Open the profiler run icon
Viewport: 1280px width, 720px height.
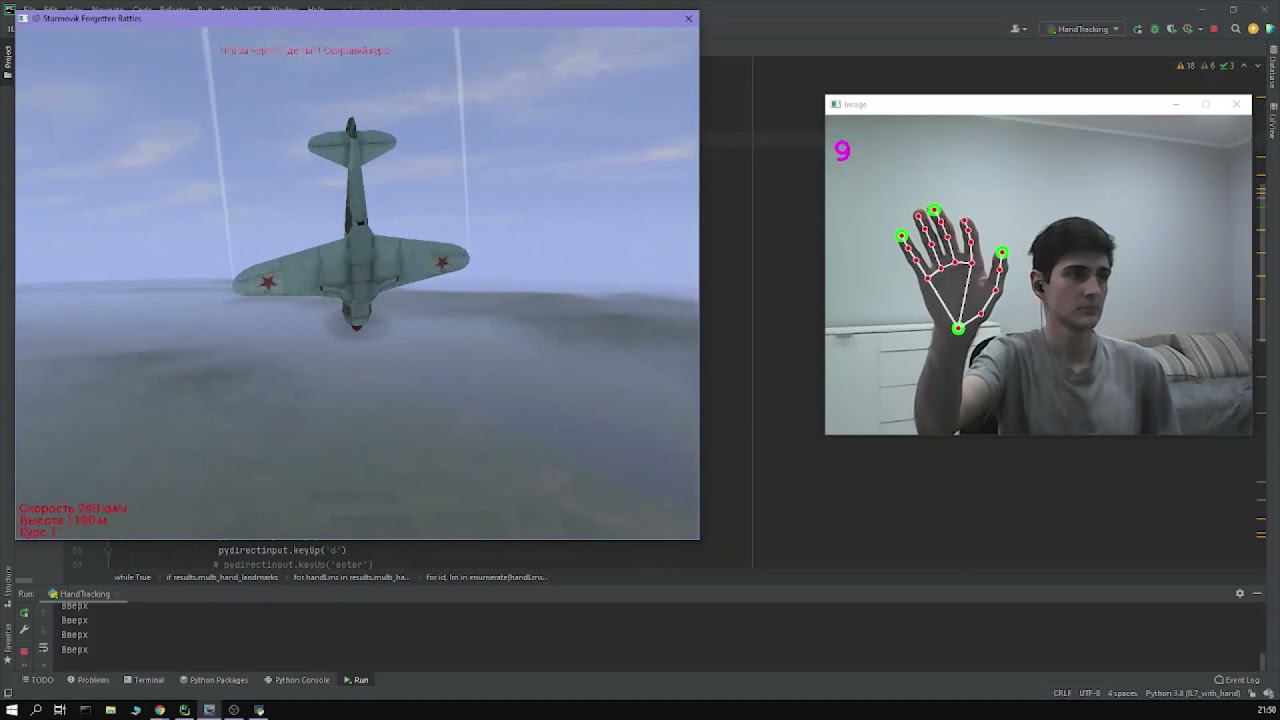(1186, 29)
